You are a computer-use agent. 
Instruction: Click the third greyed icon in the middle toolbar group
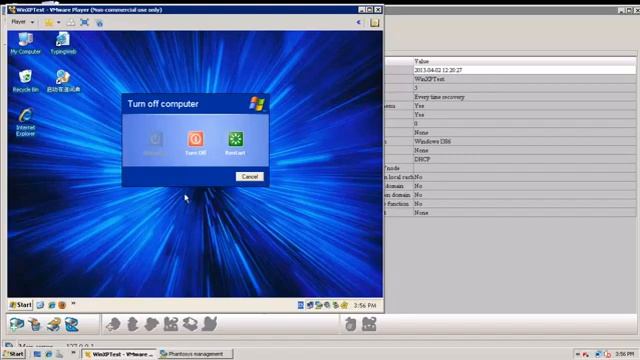click(x=151, y=324)
